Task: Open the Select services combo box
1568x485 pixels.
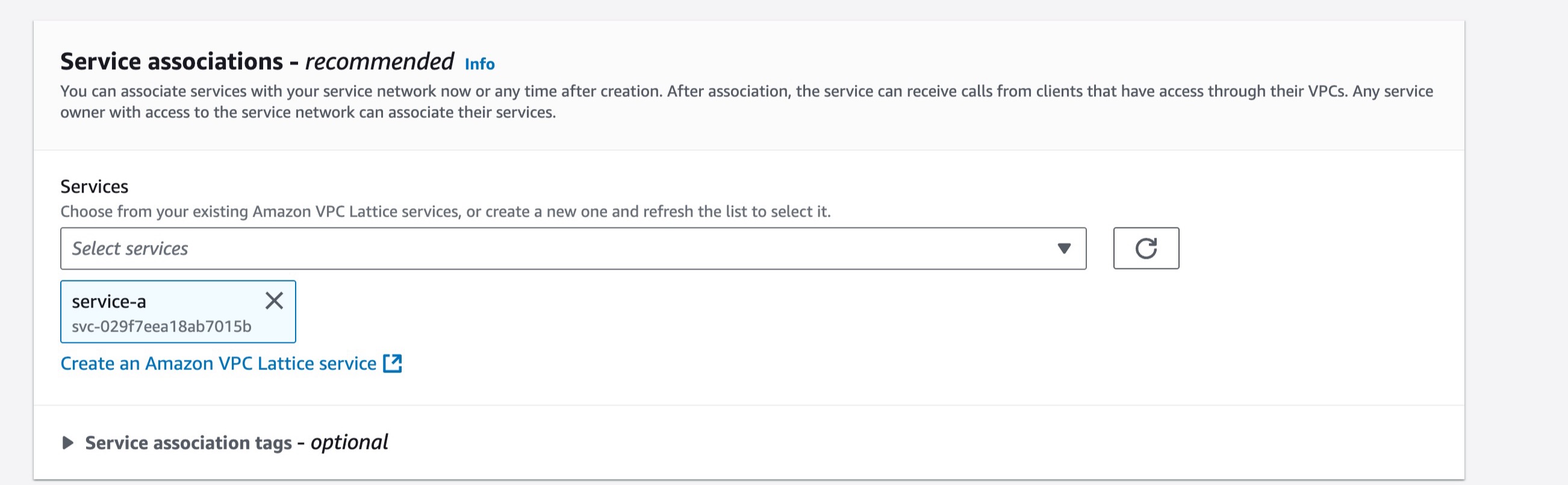Action: pyautogui.click(x=573, y=249)
